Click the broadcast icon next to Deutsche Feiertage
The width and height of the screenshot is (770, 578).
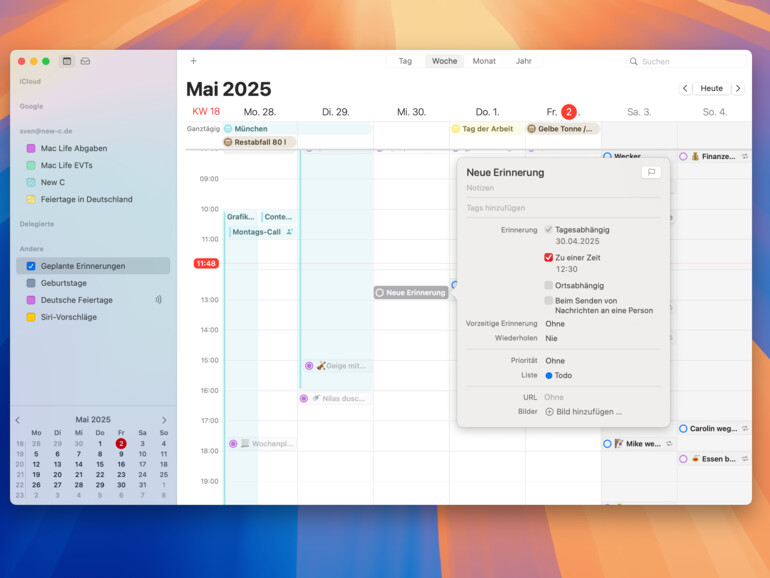[158, 300]
